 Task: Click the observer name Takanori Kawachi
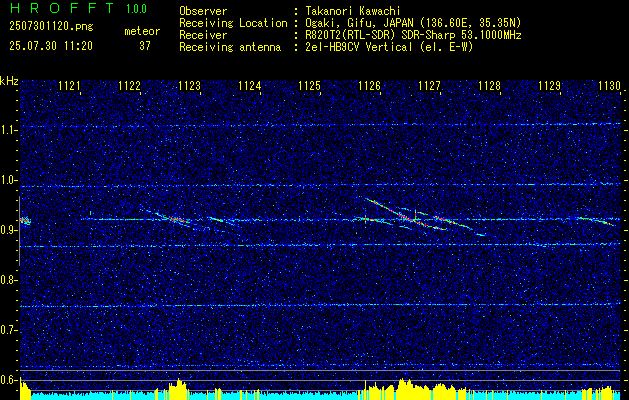[x=355, y=11]
